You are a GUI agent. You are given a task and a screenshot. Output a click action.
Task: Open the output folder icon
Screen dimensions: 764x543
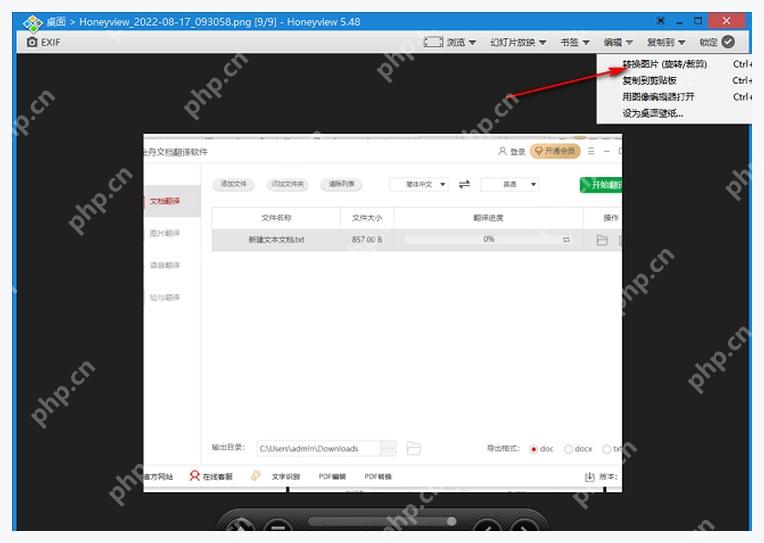(x=413, y=448)
